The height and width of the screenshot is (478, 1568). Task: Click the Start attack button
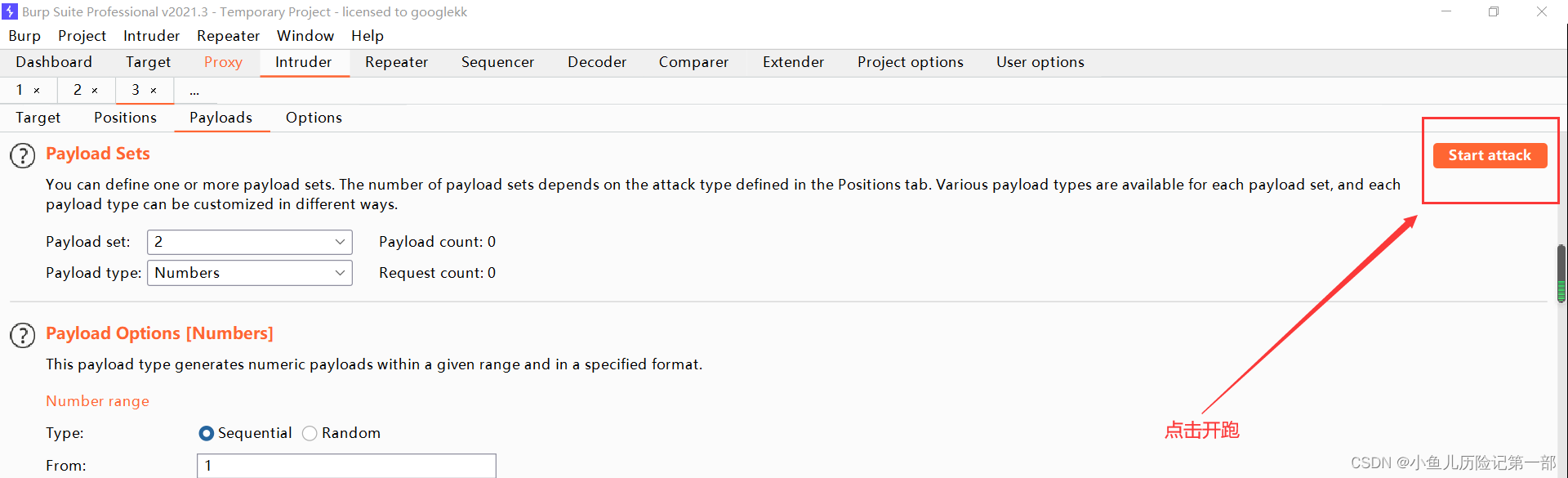pyautogui.click(x=1490, y=155)
